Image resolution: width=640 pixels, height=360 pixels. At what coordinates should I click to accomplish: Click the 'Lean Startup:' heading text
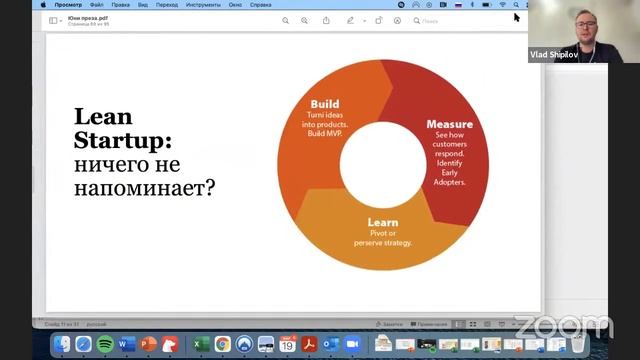(x=122, y=129)
